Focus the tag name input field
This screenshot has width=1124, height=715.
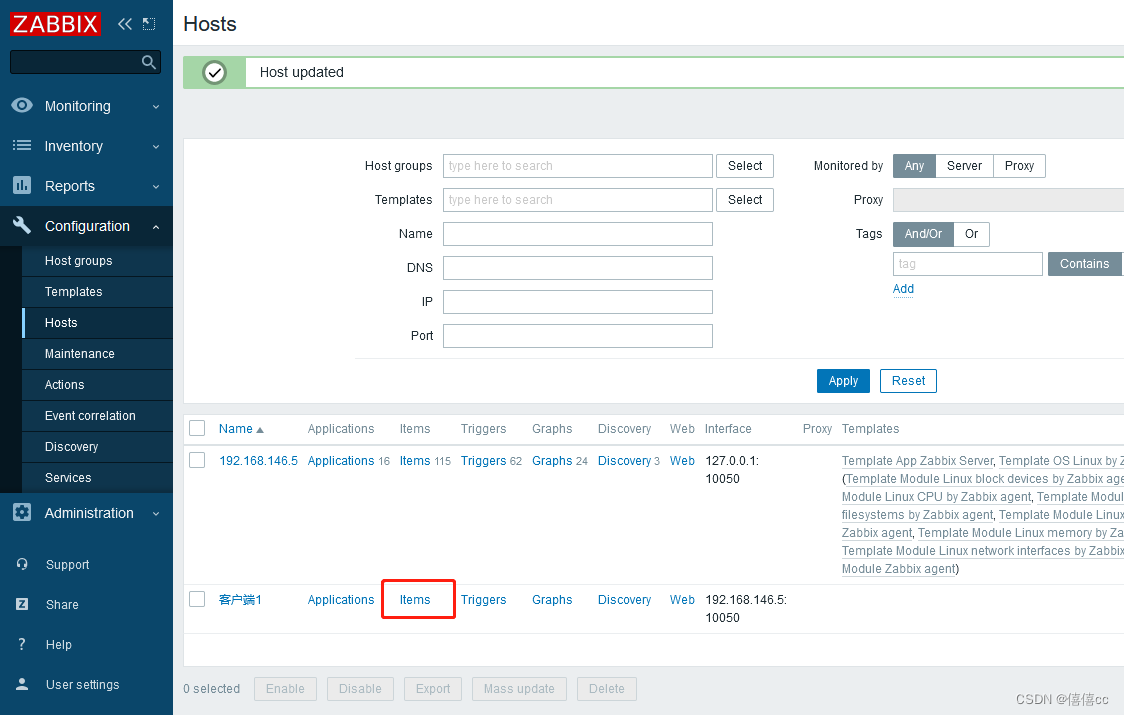tap(968, 264)
